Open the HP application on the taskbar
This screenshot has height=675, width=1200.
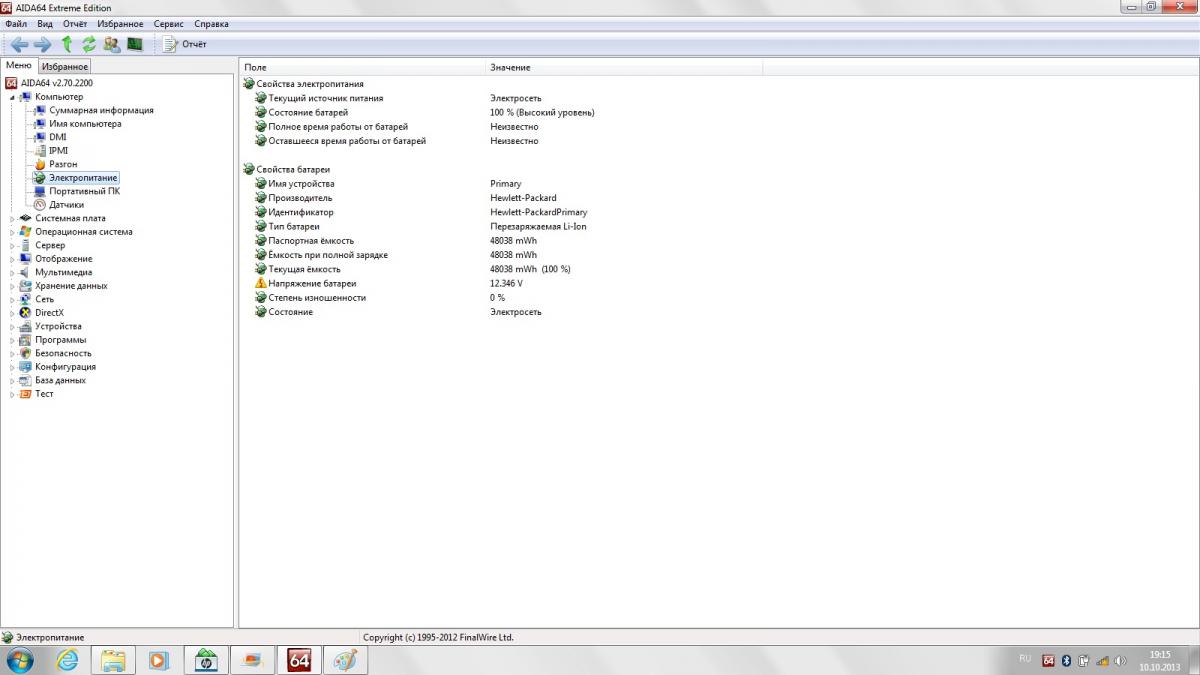pyautogui.click(x=206, y=660)
